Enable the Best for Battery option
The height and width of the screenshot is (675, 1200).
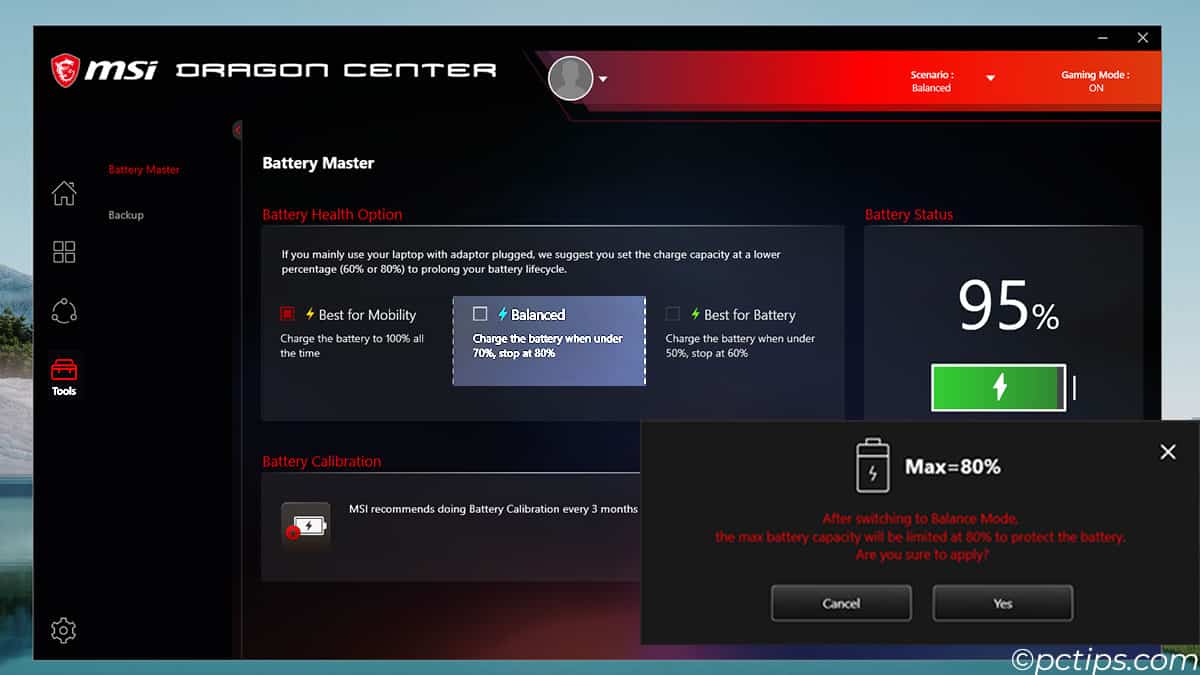click(x=672, y=314)
